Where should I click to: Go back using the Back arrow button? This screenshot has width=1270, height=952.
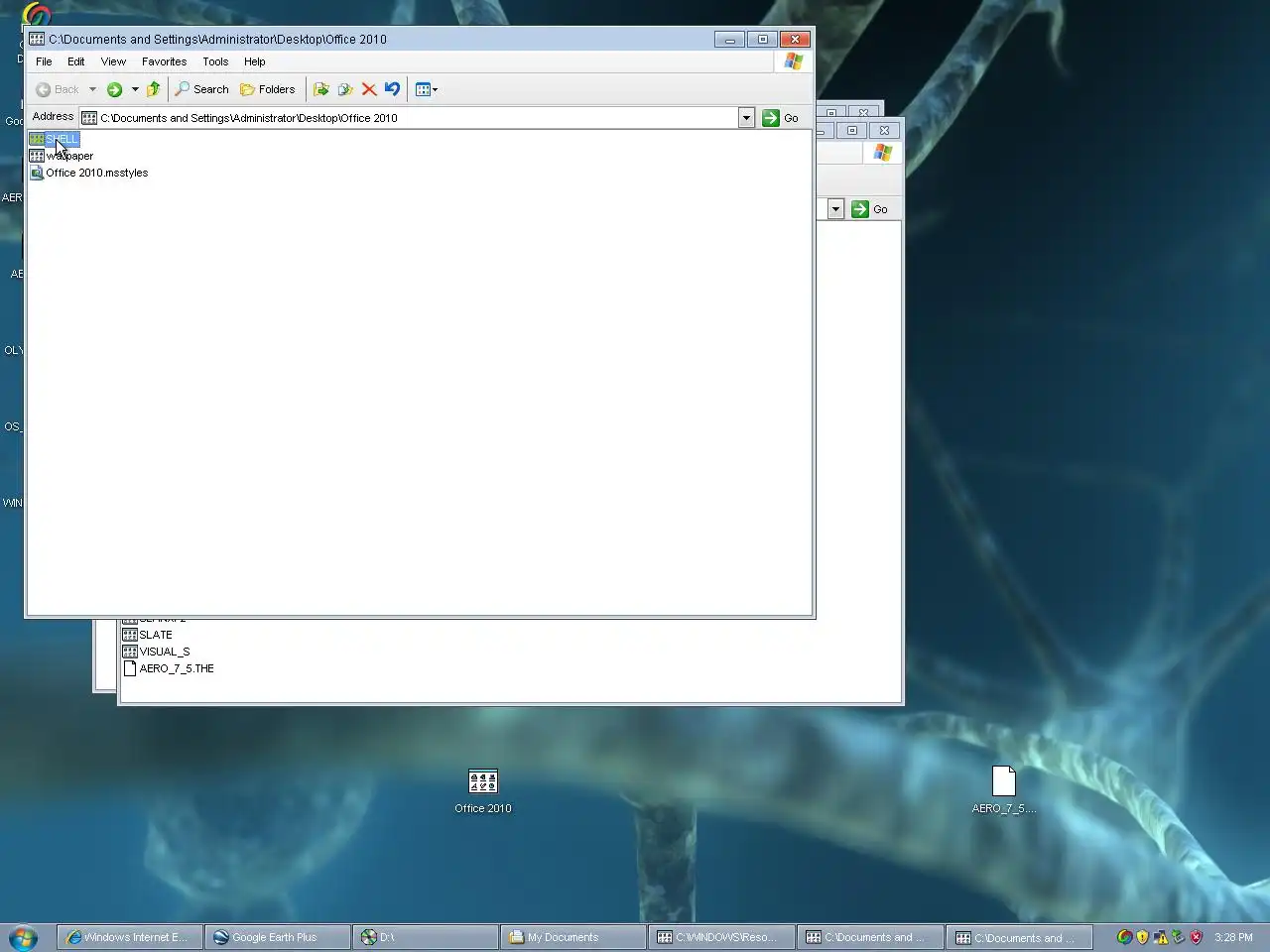(x=57, y=89)
